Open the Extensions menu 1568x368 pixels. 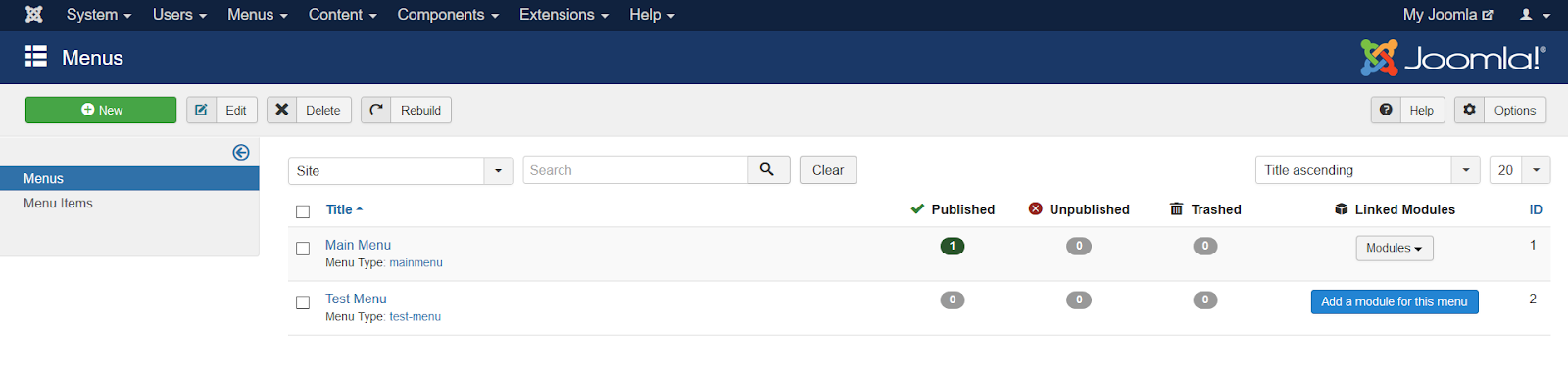click(563, 15)
